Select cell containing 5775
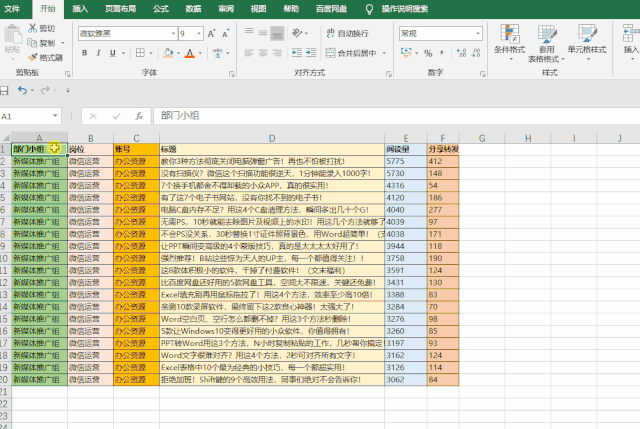This screenshot has height=429, width=640. pyautogui.click(x=406, y=161)
